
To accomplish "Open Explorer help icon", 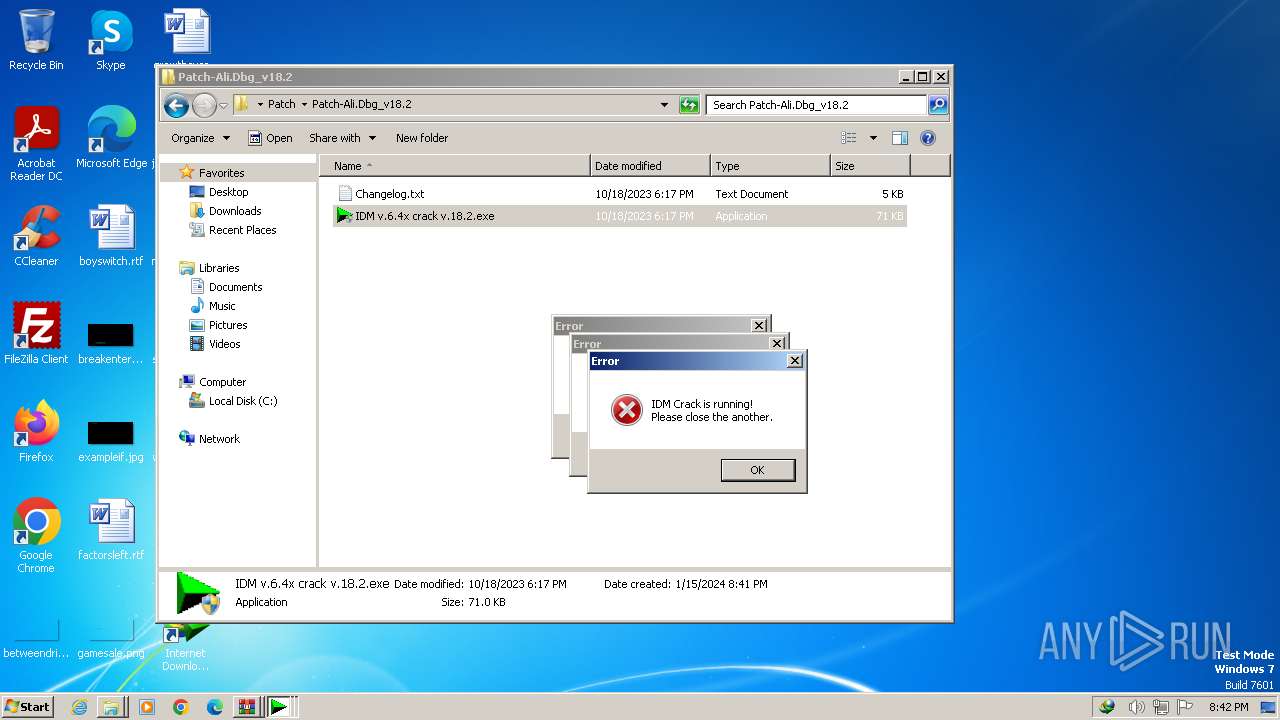I will pyautogui.click(x=927, y=138).
